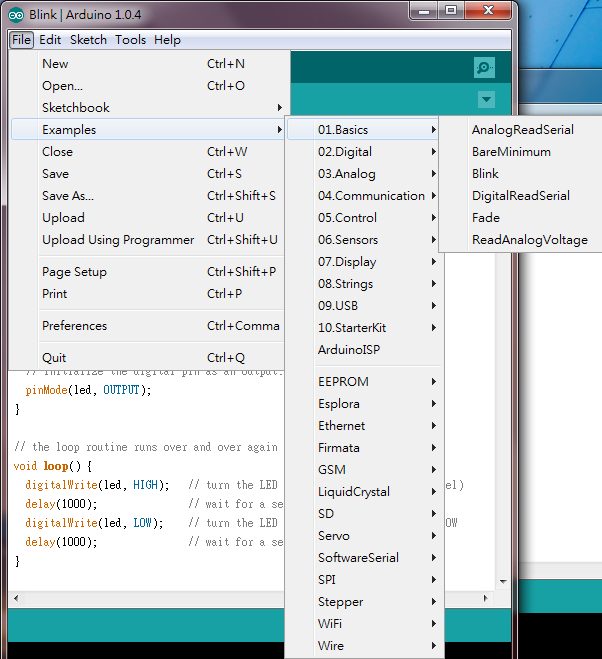Expand the 04.Communication examples submenu
This screenshot has height=659, width=602.
(x=363, y=195)
